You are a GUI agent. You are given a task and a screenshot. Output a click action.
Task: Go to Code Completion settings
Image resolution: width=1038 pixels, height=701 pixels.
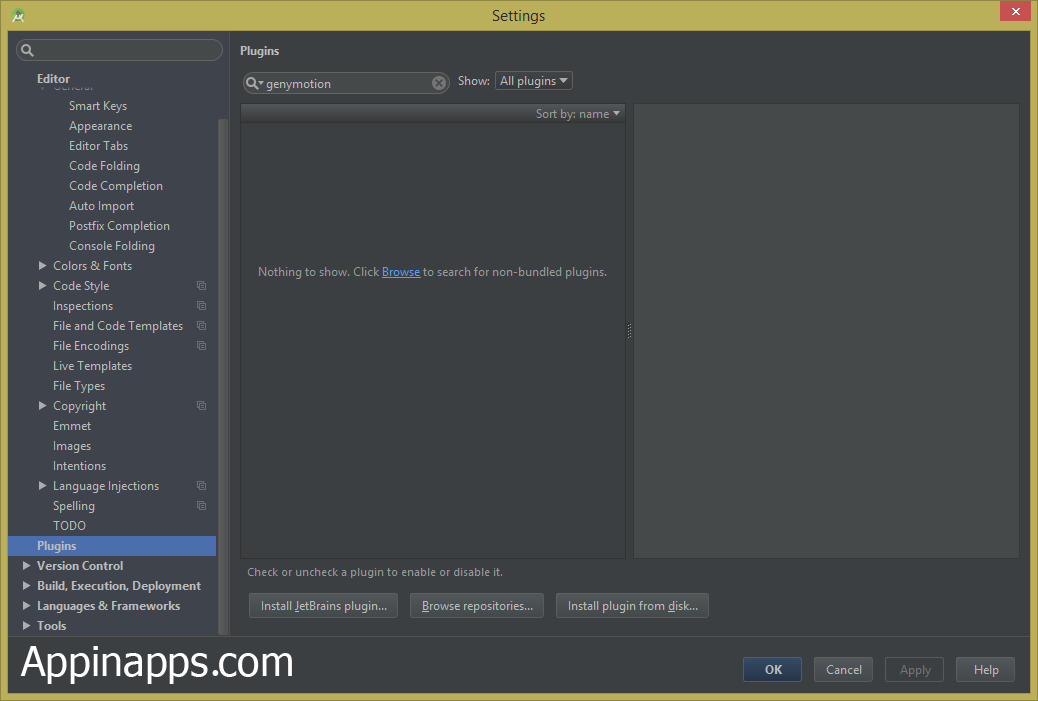(116, 186)
